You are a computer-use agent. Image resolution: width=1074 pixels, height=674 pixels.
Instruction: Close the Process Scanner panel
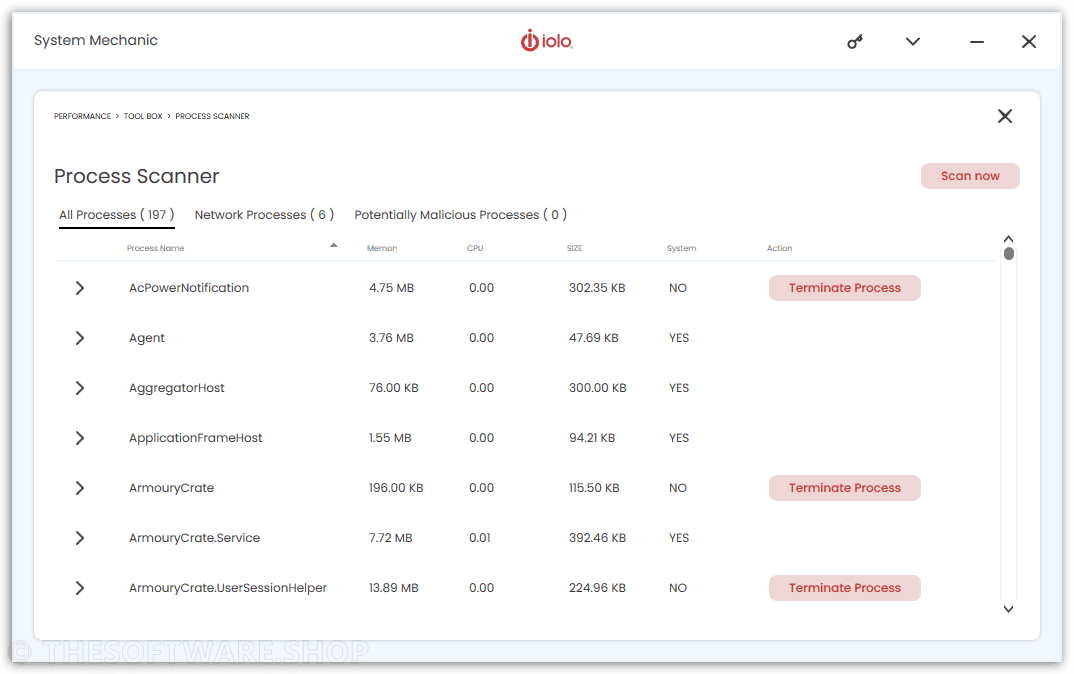tap(1005, 116)
